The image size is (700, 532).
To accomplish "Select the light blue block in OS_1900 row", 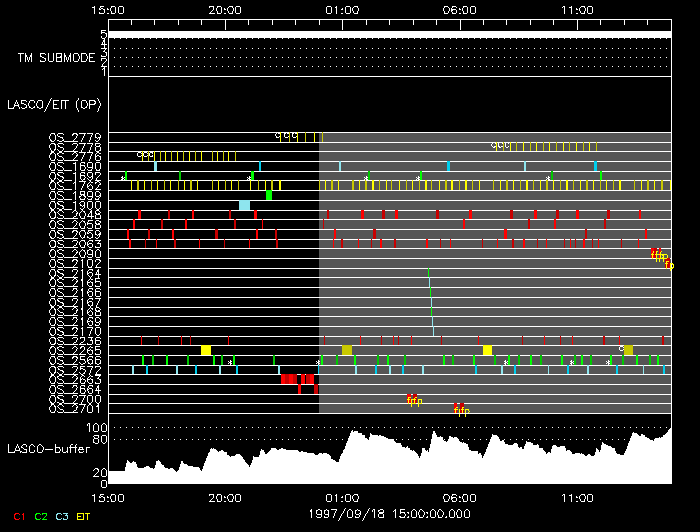I will pos(244,205).
